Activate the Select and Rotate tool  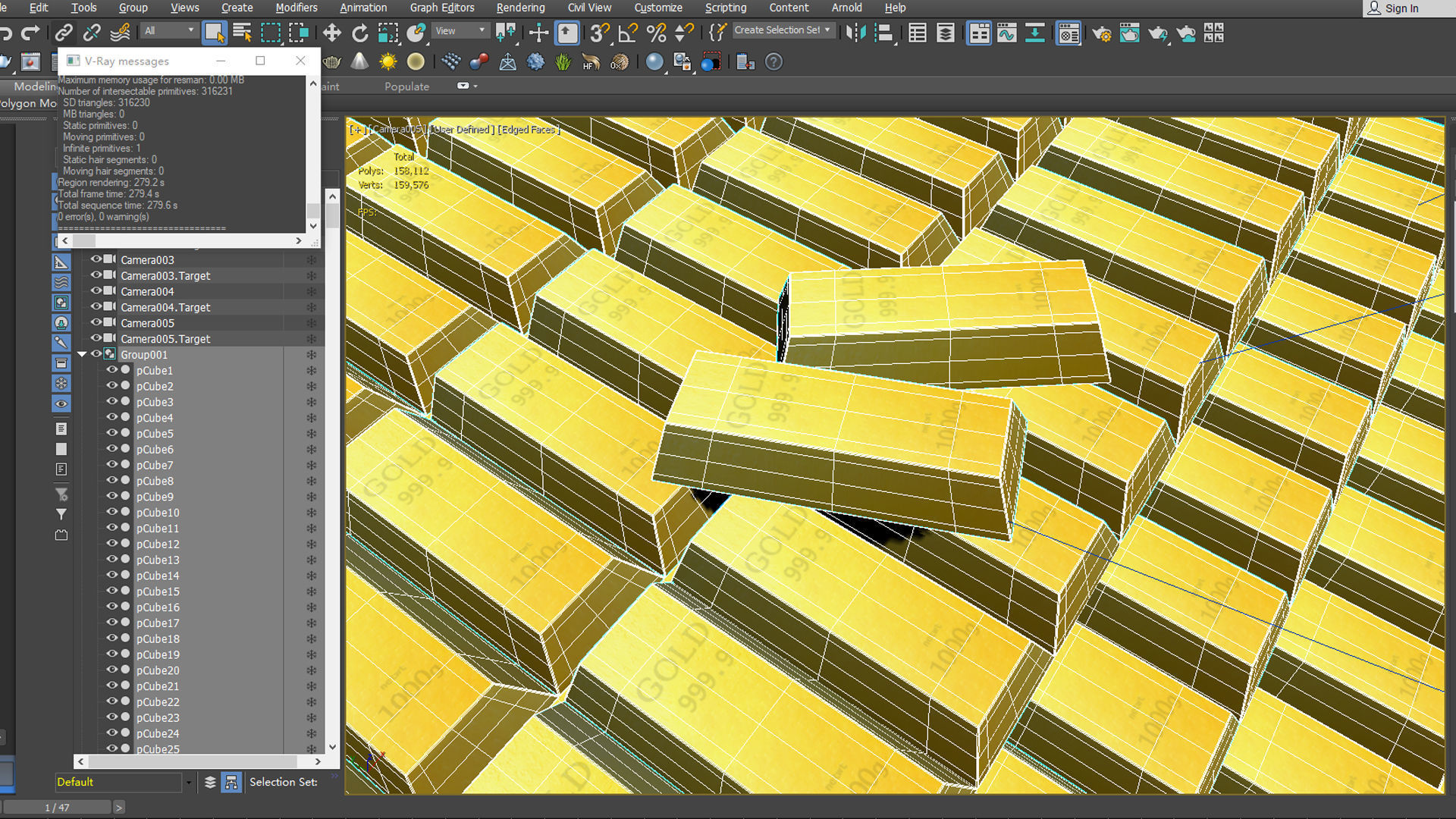point(360,33)
